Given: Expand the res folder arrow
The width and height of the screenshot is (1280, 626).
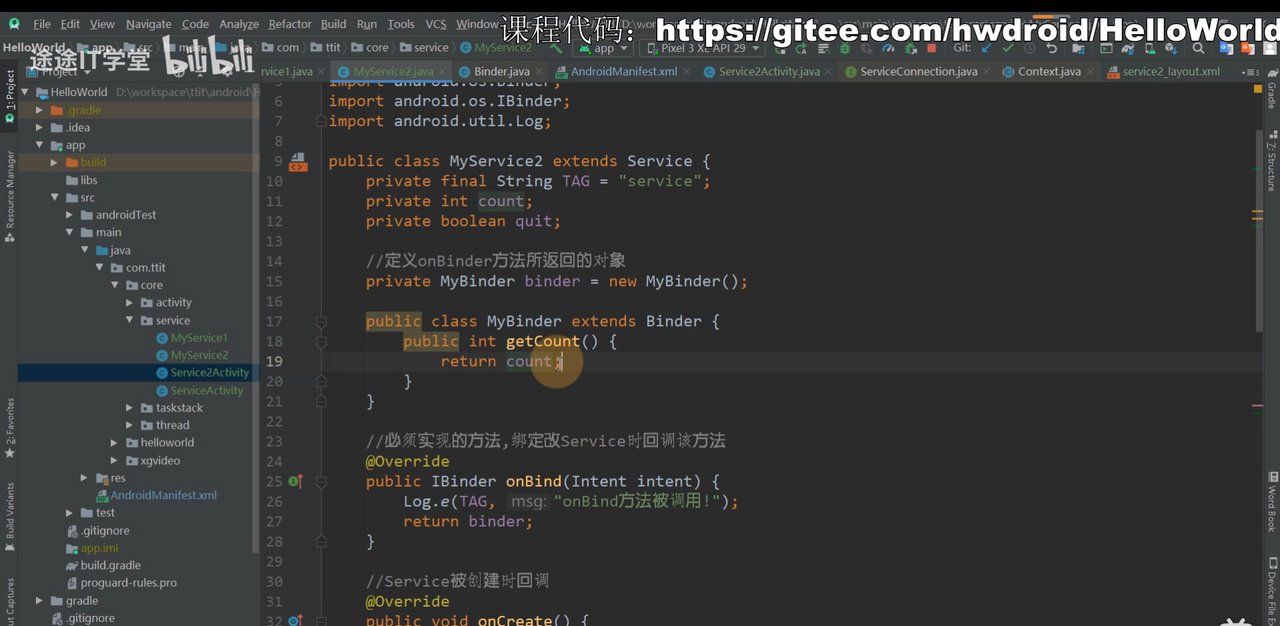Looking at the screenshot, I should tap(84, 478).
